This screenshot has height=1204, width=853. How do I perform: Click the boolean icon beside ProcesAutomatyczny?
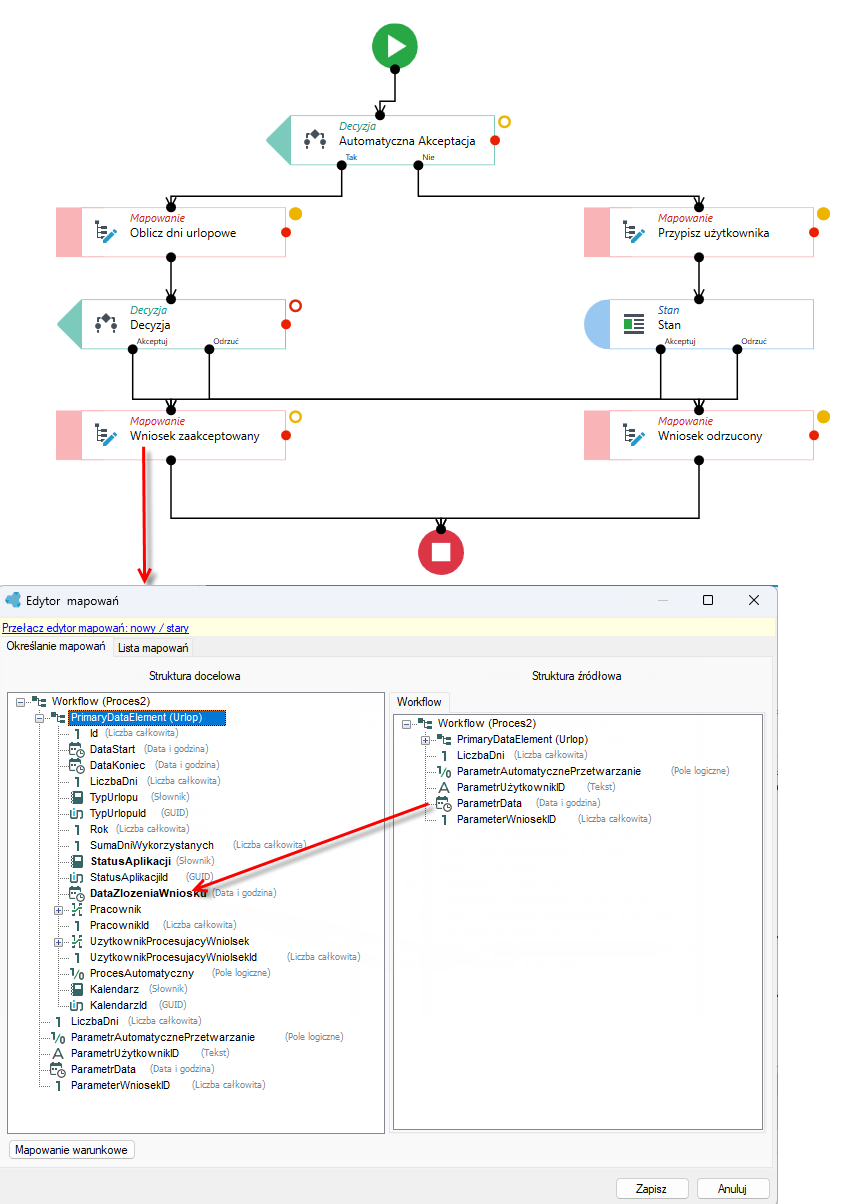(76, 973)
